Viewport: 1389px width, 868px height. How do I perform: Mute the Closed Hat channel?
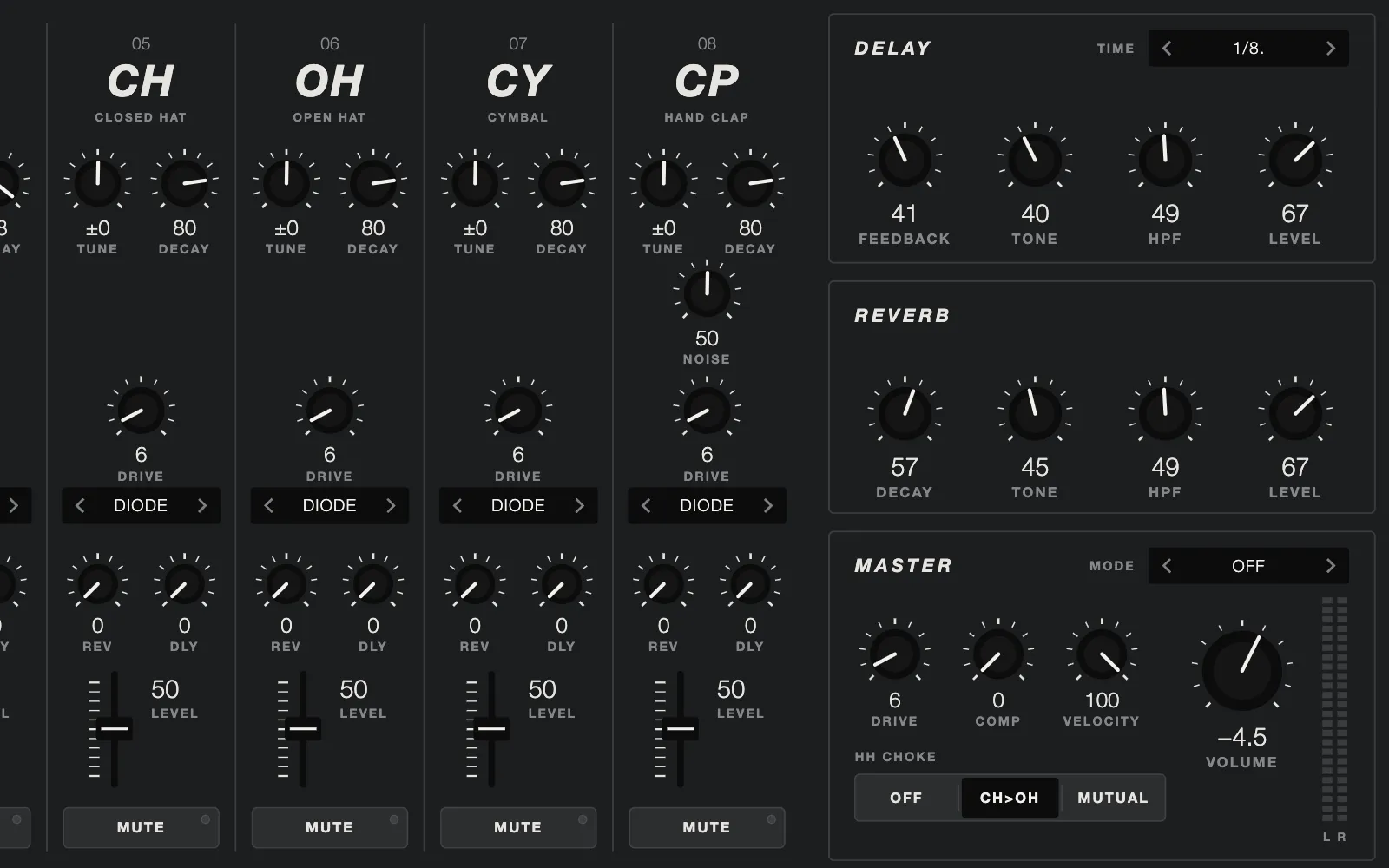pos(141,827)
